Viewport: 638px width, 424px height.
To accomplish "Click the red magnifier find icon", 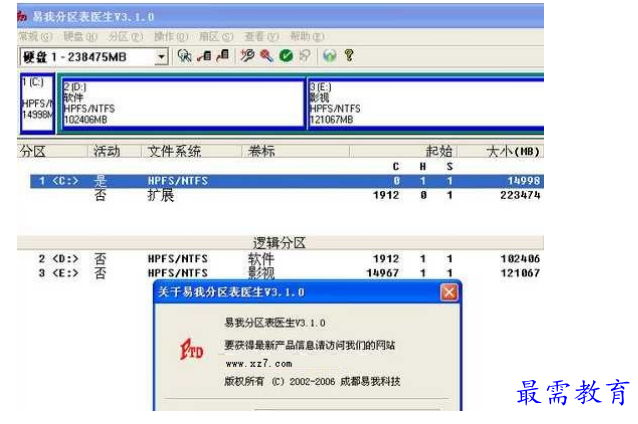I will click(267, 56).
